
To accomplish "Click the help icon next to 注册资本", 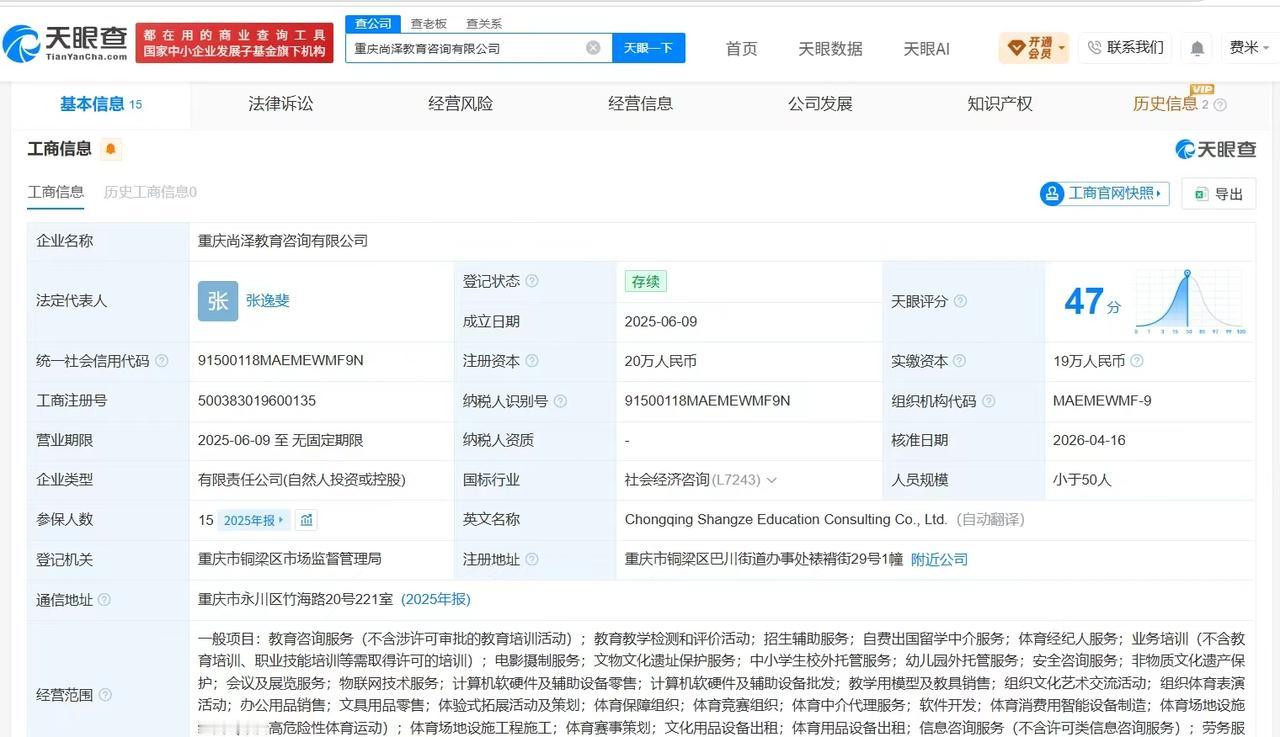I will click(532, 361).
